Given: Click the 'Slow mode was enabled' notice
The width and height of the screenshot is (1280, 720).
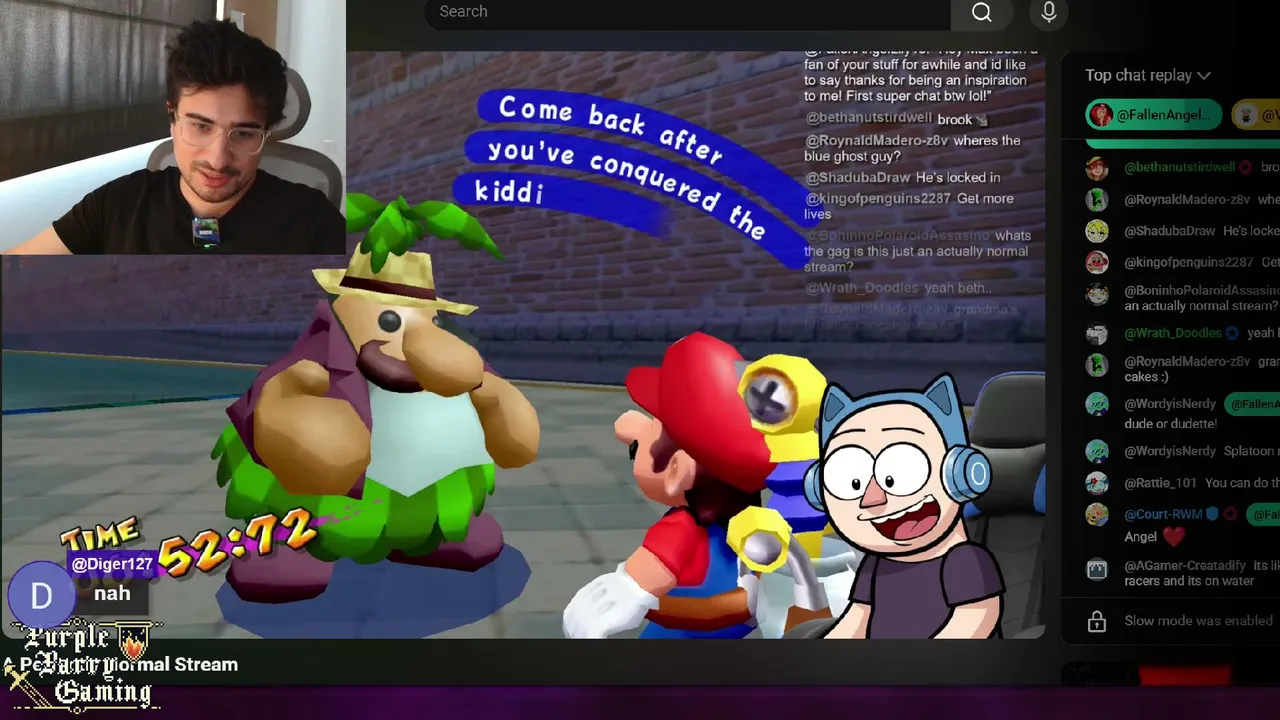Looking at the screenshot, I should [1198, 621].
